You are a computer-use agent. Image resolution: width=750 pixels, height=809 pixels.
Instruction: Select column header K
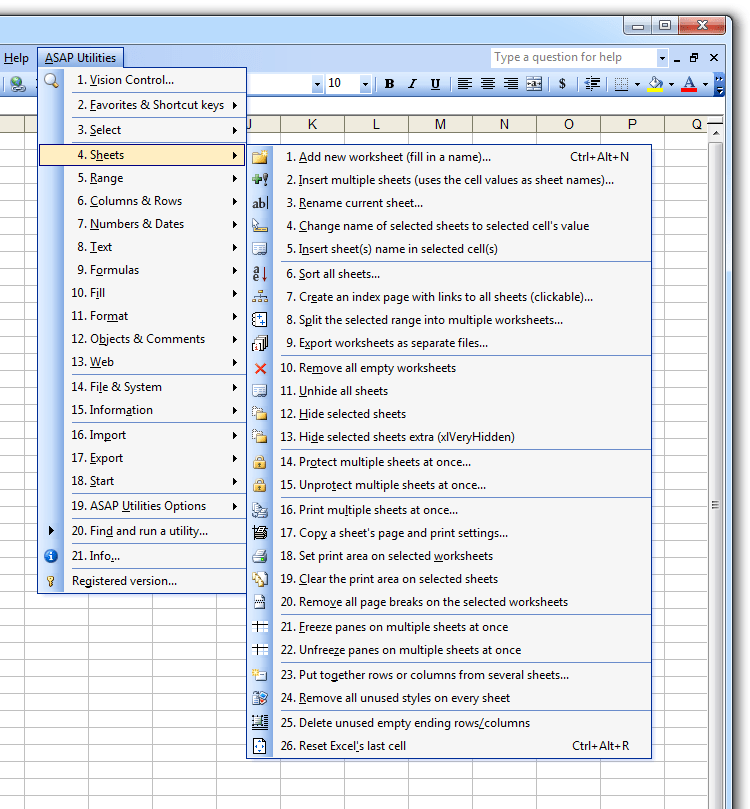[312, 124]
